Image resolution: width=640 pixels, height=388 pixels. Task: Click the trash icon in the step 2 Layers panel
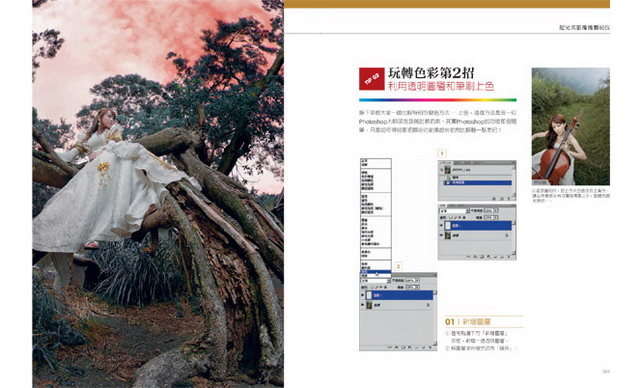tap(430, 347)
